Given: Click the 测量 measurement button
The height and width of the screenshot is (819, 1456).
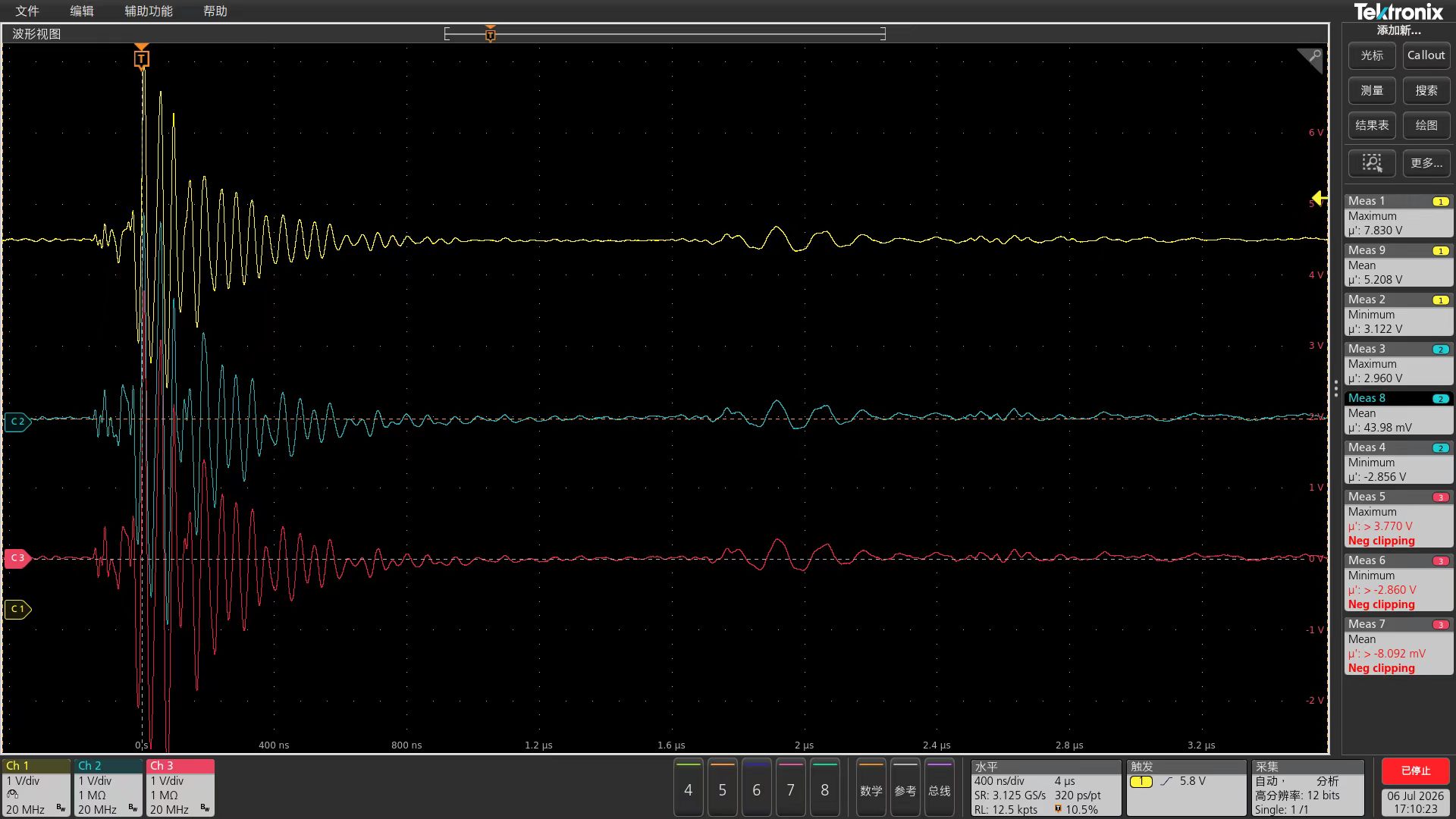Looking at the screenshot, I should point(1372,90).
